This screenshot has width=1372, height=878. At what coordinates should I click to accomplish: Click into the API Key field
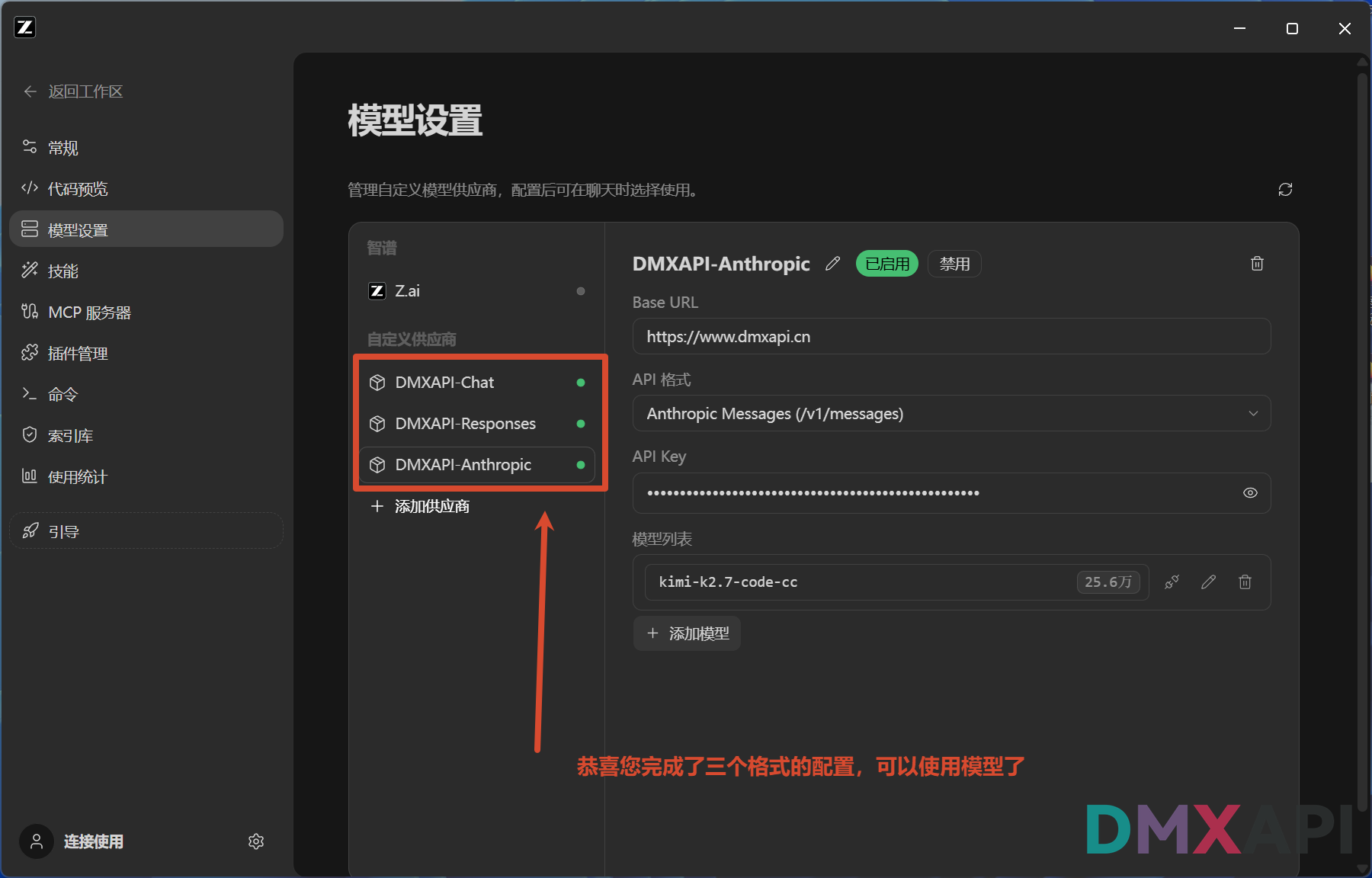[951, 492]
